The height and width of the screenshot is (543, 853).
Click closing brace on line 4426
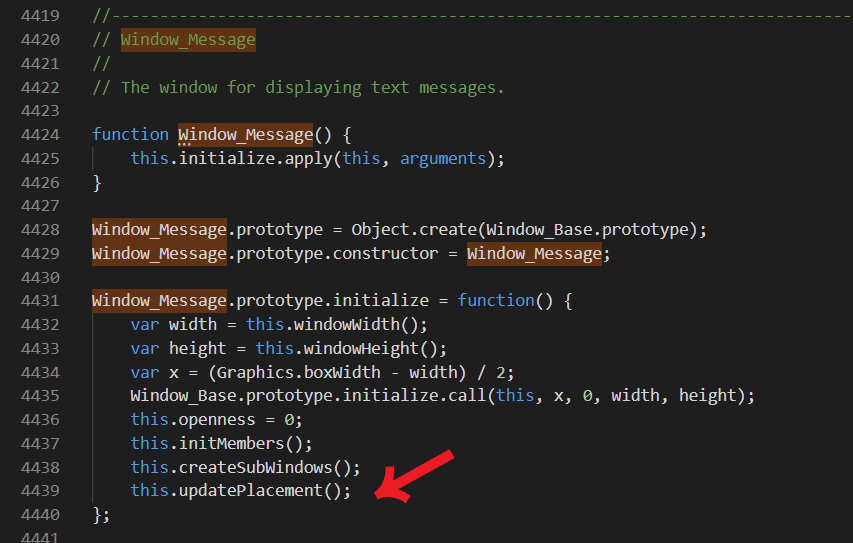tap(97, 182)
